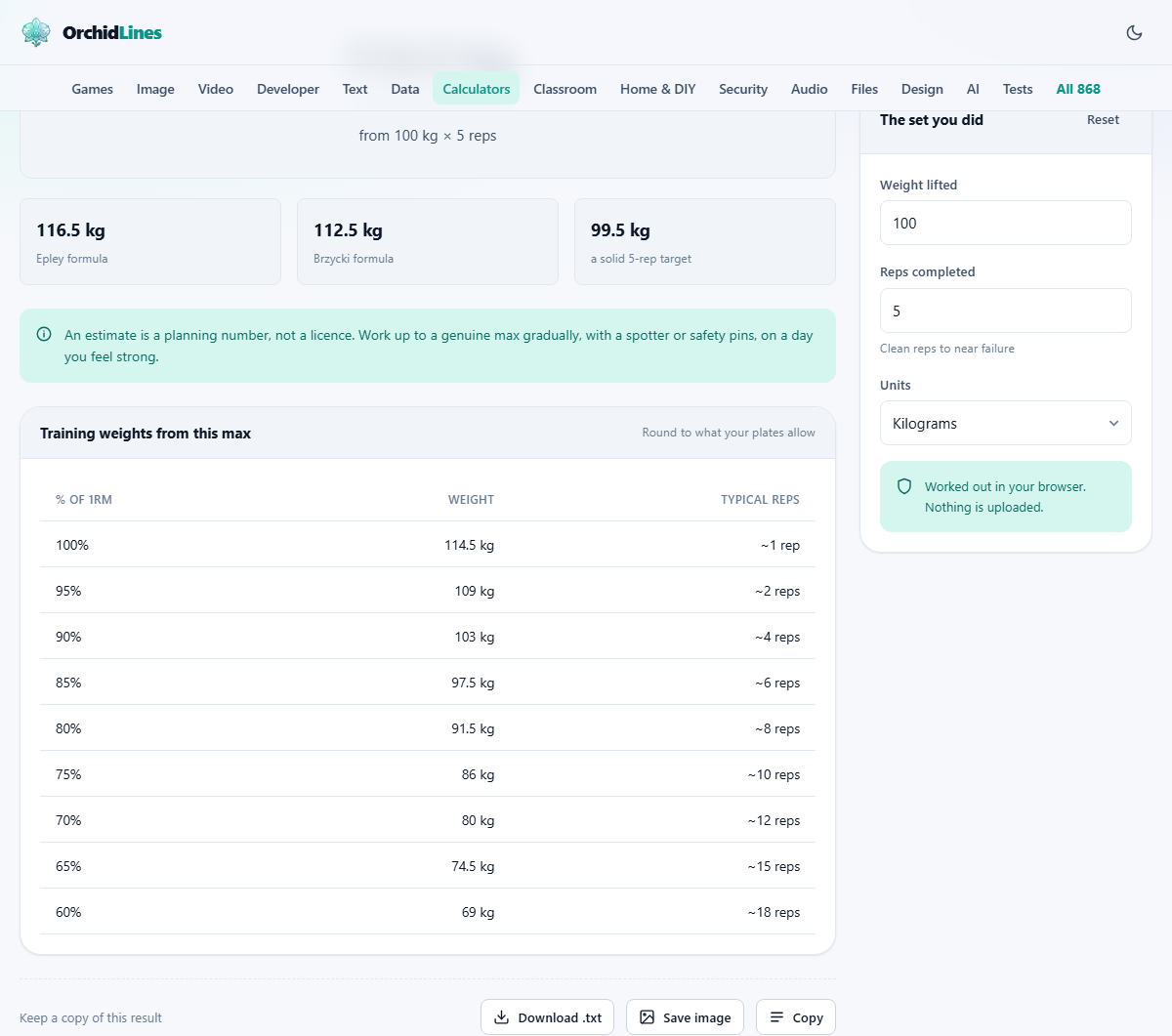This screenshot has width=1172, height=1036.
Task: Click the 85% row weight 97.5 kg
Action: pyautogui.click(x=473, y=683)
